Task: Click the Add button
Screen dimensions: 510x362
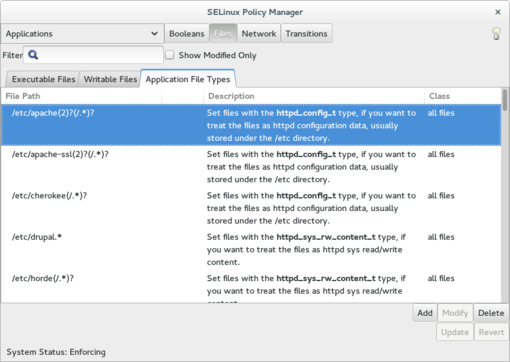Action: point(425,313)
